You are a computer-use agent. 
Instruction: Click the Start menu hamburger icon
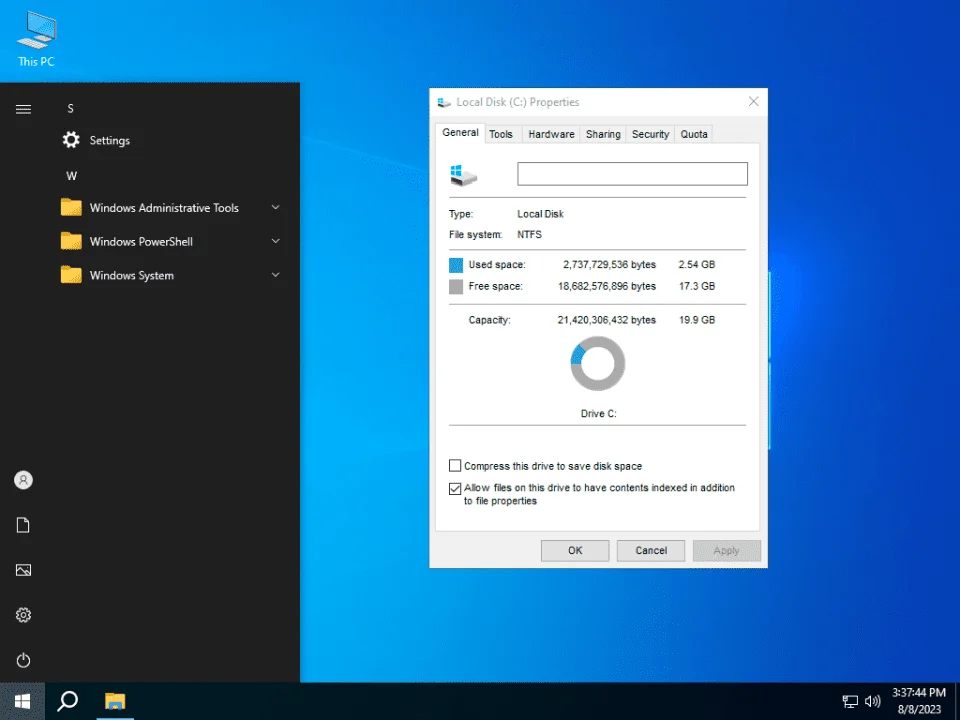pyautogui.click(x=23, y=110)
